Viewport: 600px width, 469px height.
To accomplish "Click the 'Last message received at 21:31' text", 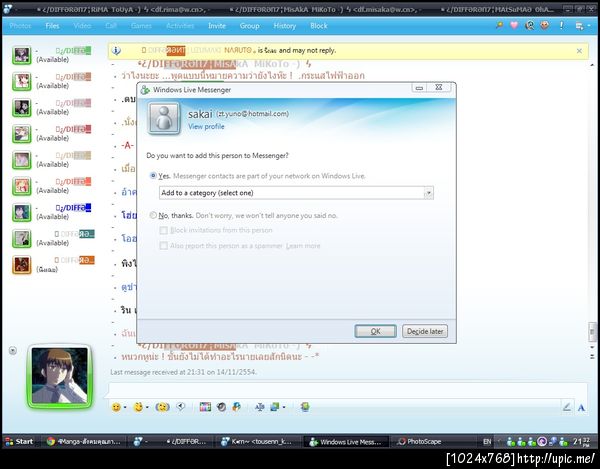I will point(183,372).
